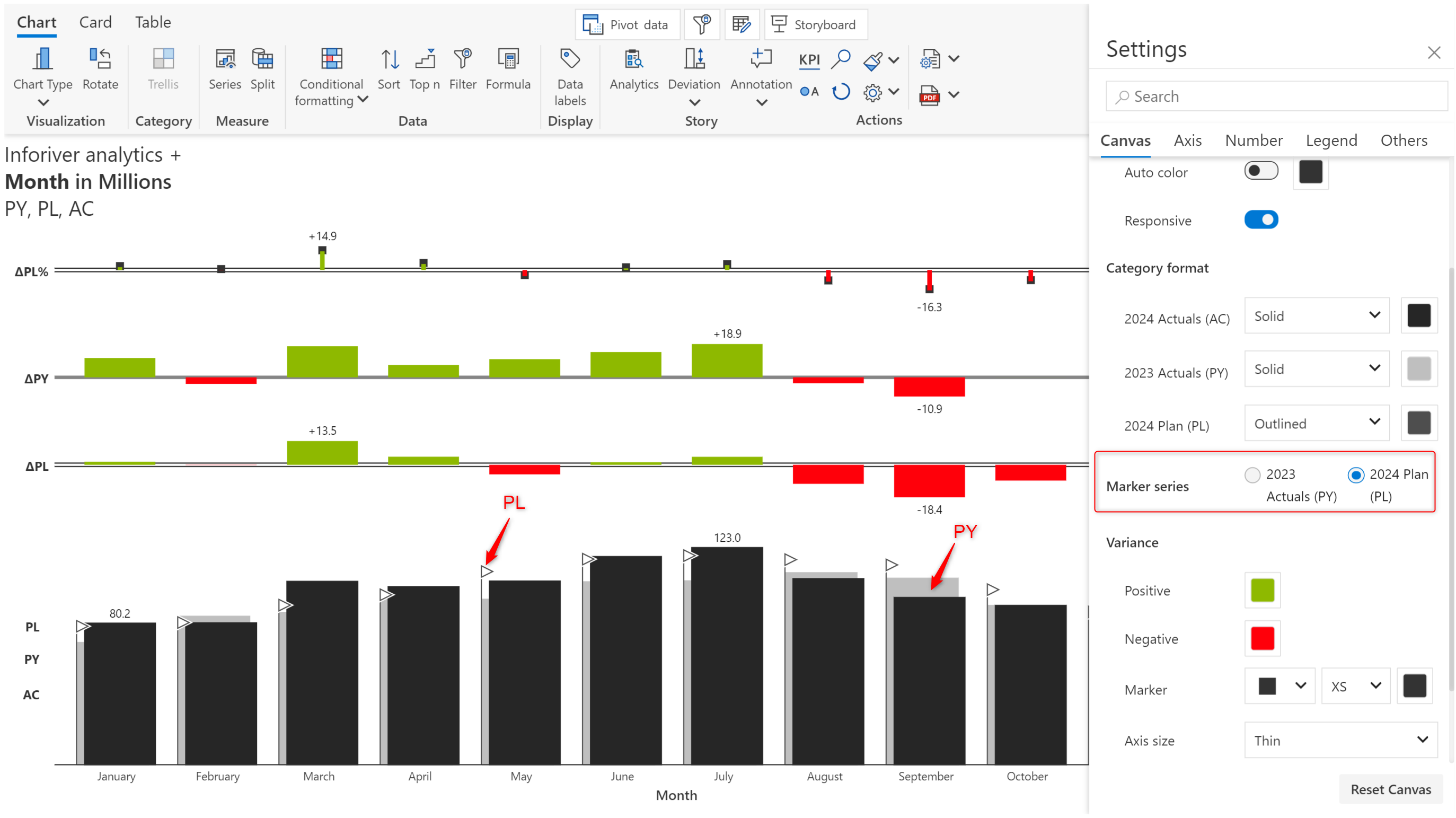Open 2024 Actuals (AC) black color swatch

1418,315
